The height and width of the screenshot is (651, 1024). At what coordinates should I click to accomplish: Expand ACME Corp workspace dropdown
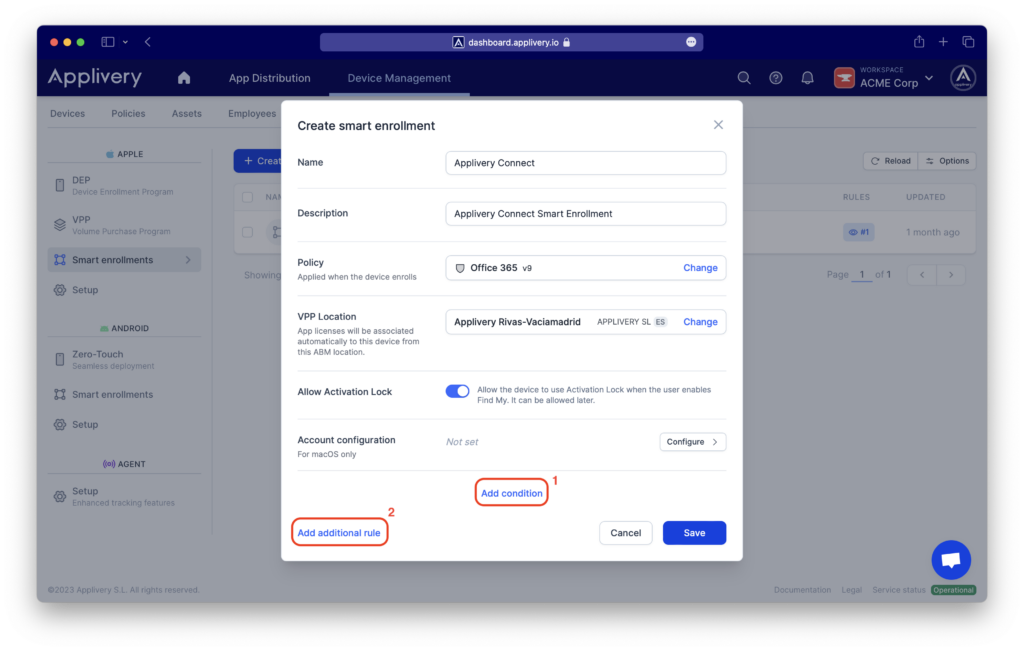(x=929, y=78)
